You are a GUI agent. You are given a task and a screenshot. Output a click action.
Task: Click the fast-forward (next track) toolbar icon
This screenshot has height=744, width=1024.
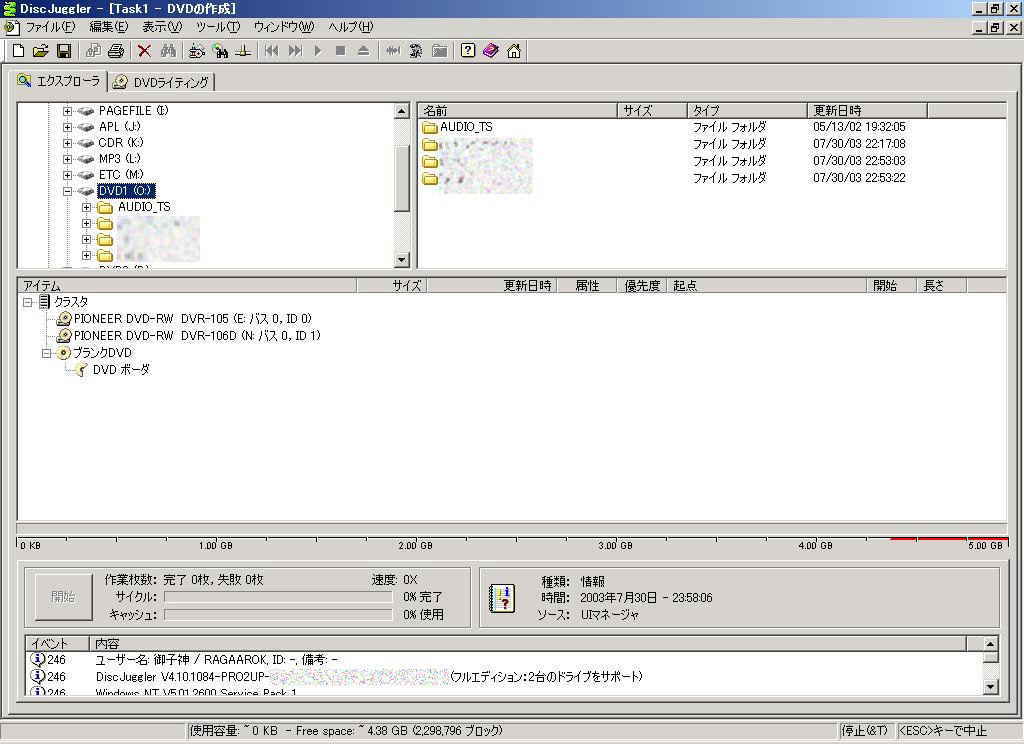pos(295,51)
